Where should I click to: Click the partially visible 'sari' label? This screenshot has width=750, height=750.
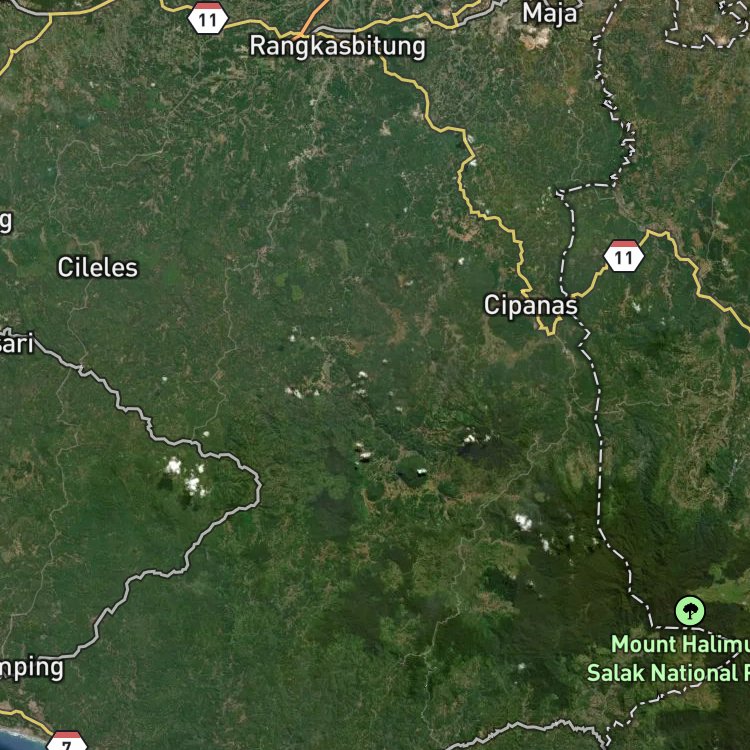point(16,344)
